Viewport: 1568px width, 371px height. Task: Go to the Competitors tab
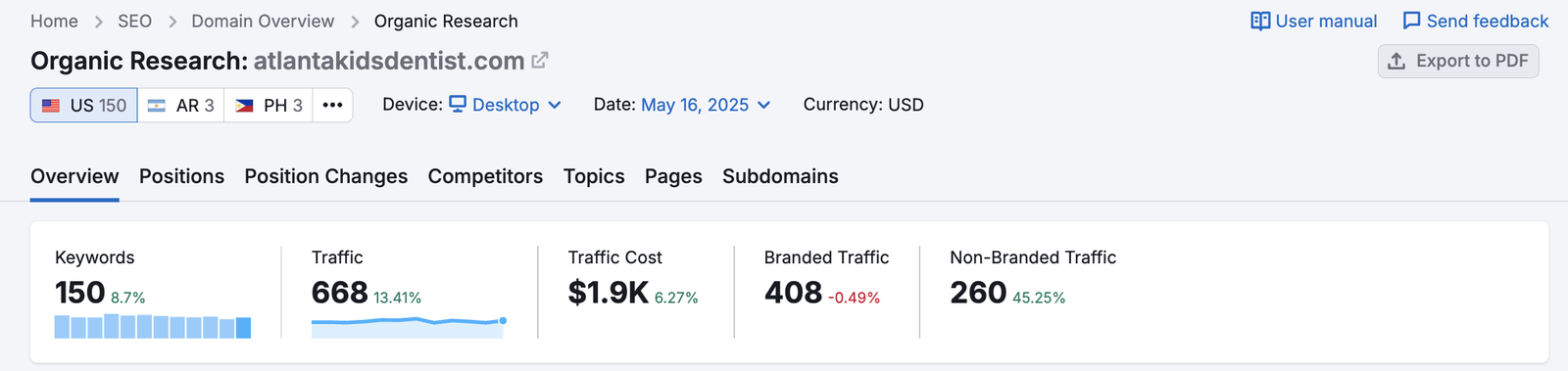coord(485,176)
